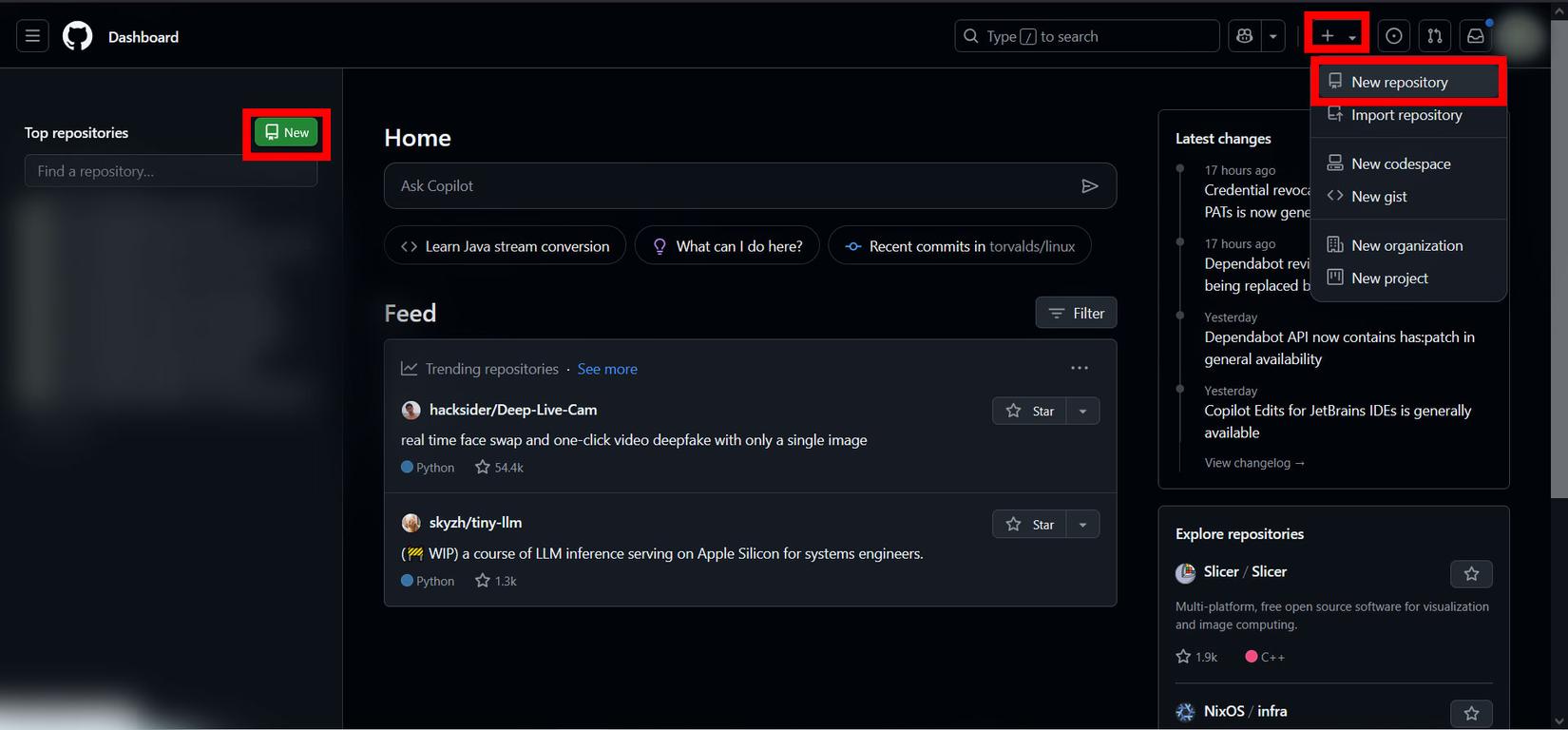Viewport: 1568px width, 730px height.
Task: Click the green New repository button
Action: 286,132
